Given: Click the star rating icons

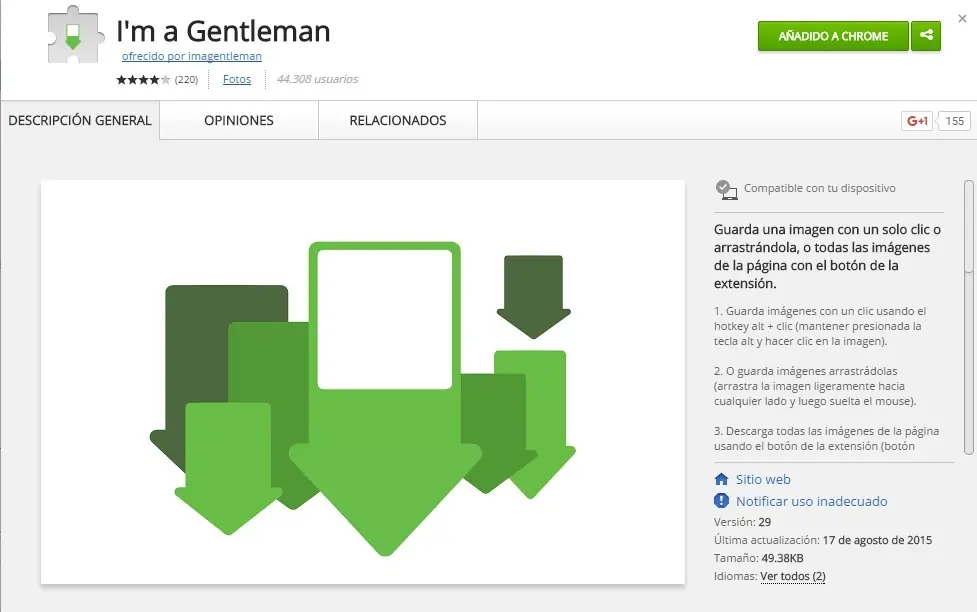Looking at the screenshot, I should pos(143,79).
